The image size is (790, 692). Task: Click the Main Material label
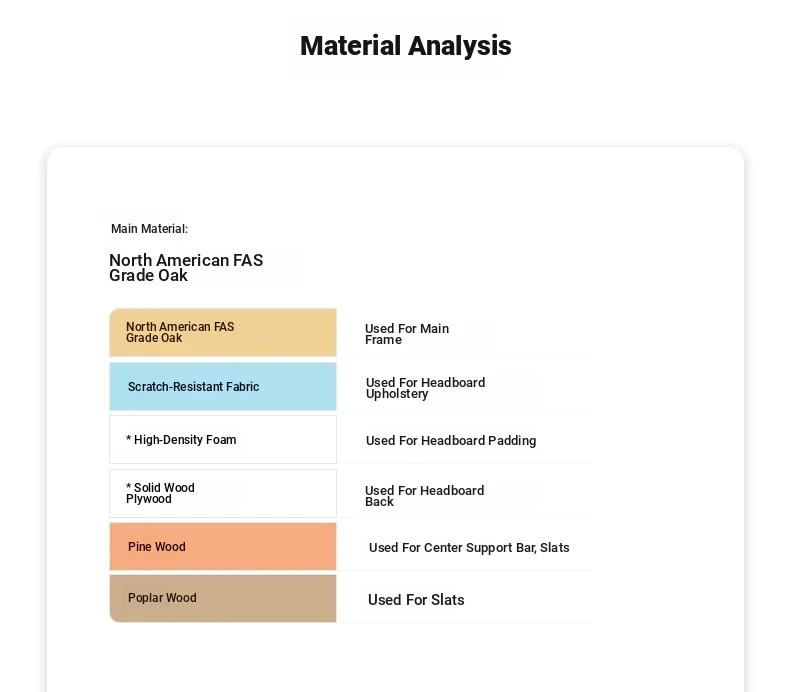pyautogui.click(x=149, y=229)
